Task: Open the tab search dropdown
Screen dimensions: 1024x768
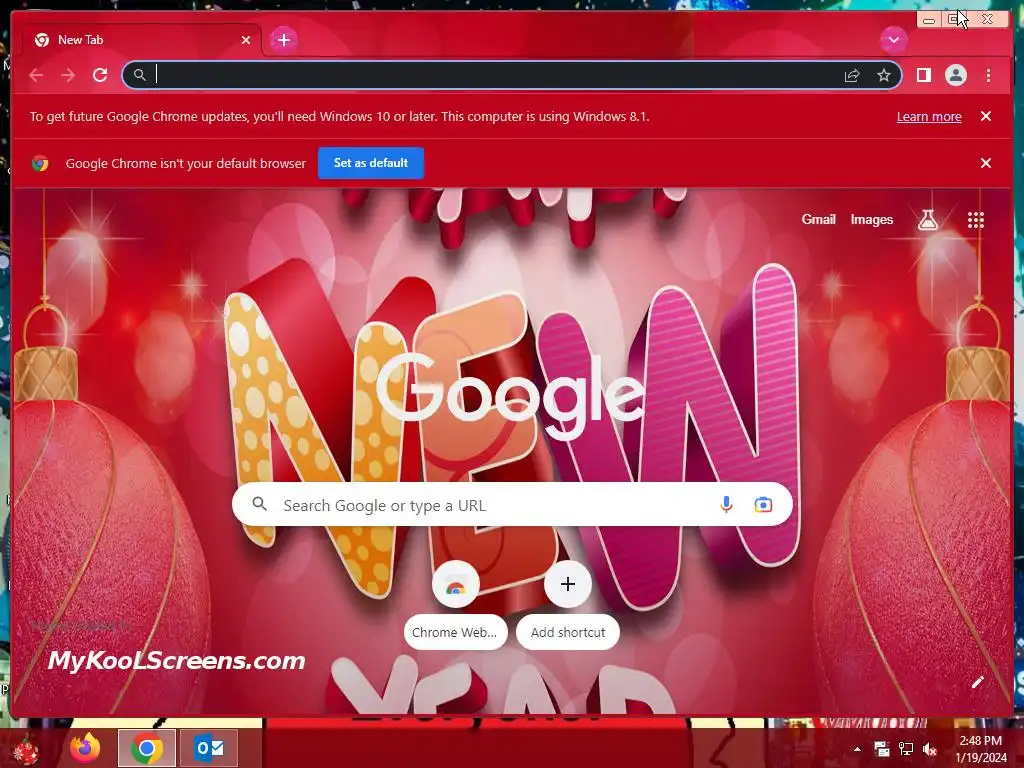Action: 893,40
